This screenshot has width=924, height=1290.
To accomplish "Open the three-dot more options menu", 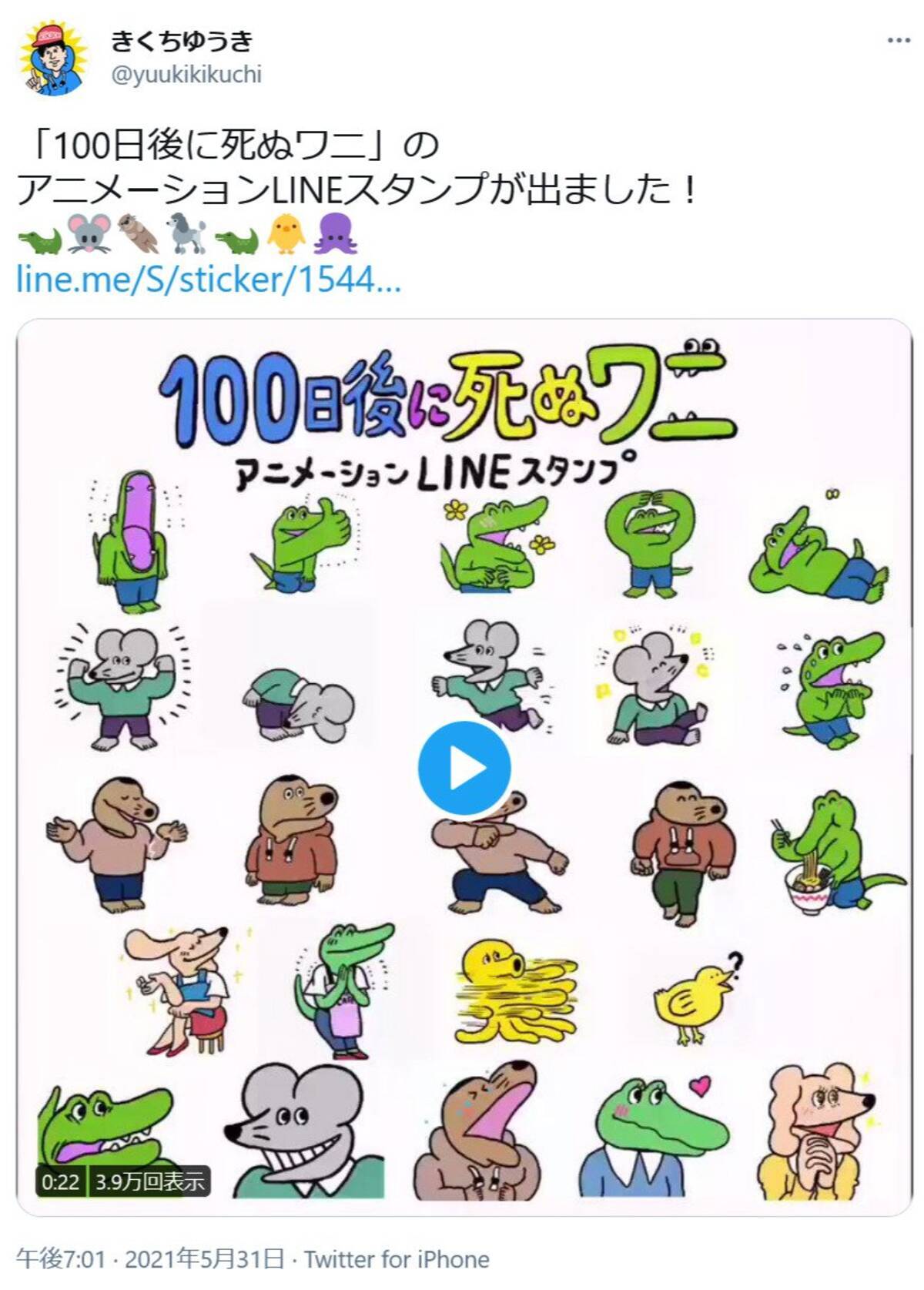I will (898, 40).
